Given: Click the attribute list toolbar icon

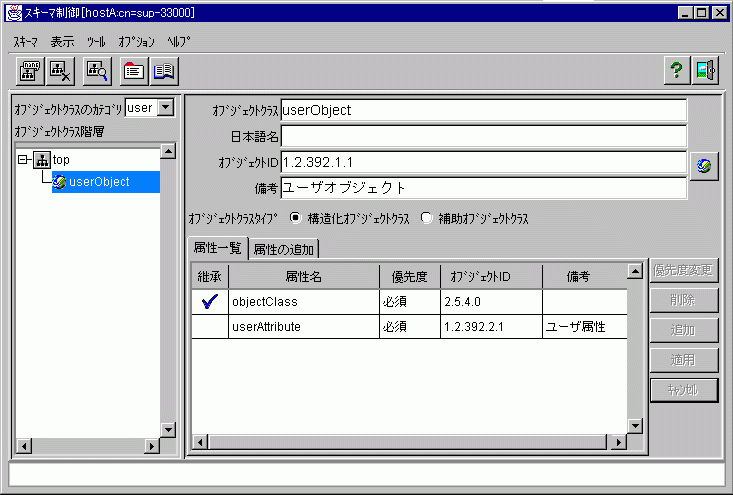Looking at the screenshot, I should coord(134,72).
